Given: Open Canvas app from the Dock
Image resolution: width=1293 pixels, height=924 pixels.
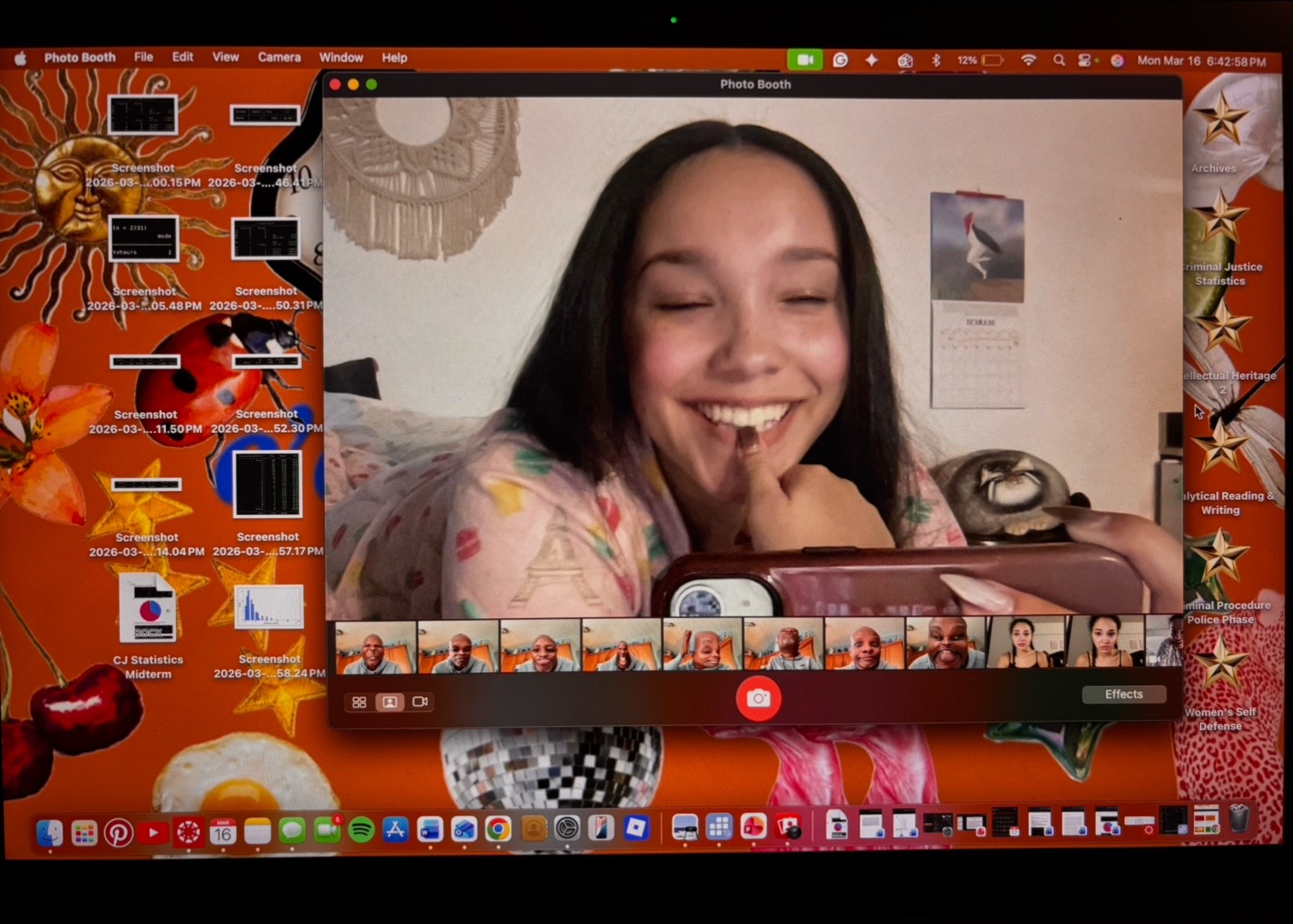Looking at the screenshot, I should click(188, 833).
